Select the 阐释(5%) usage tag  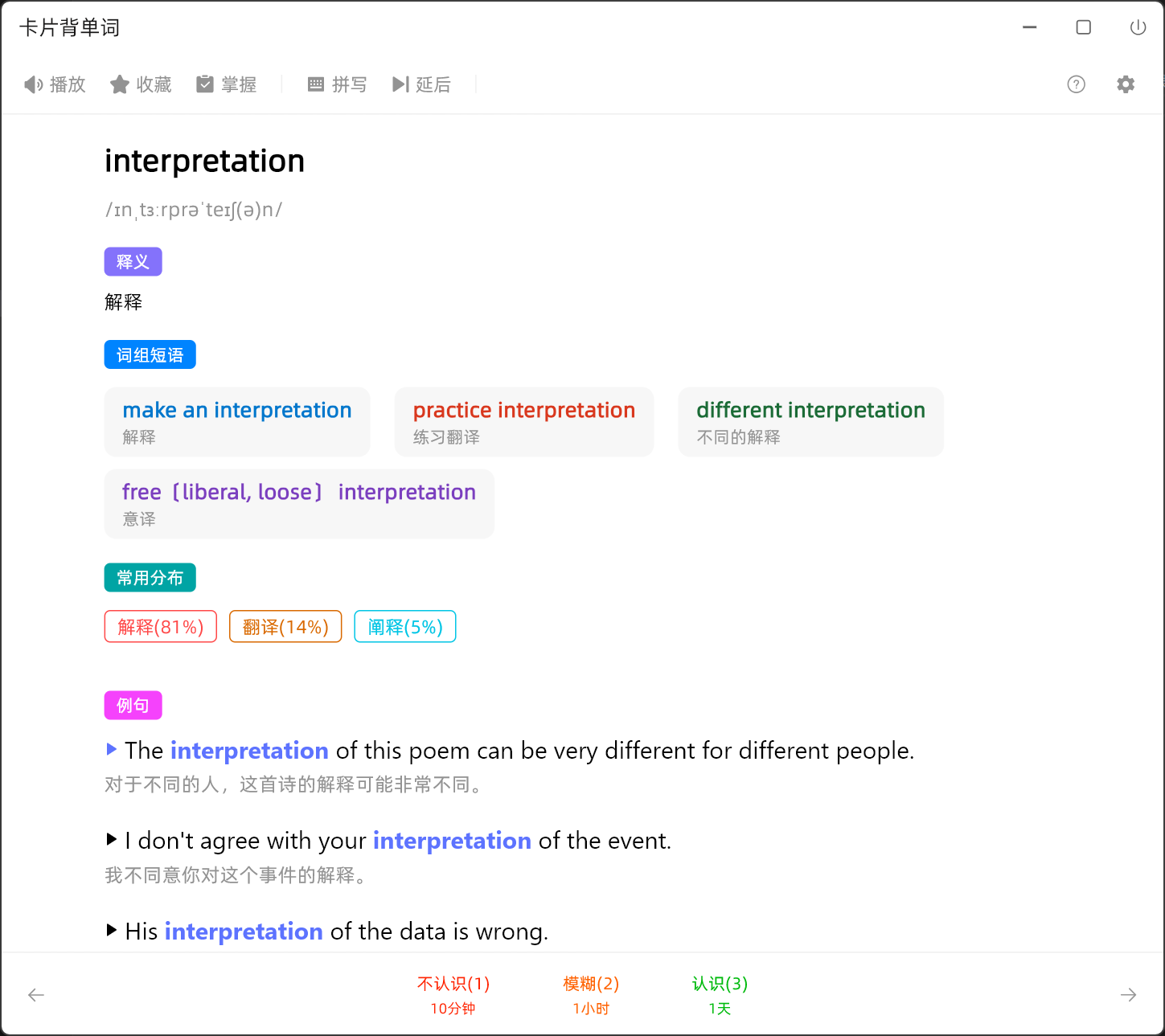tap(405, 627)
